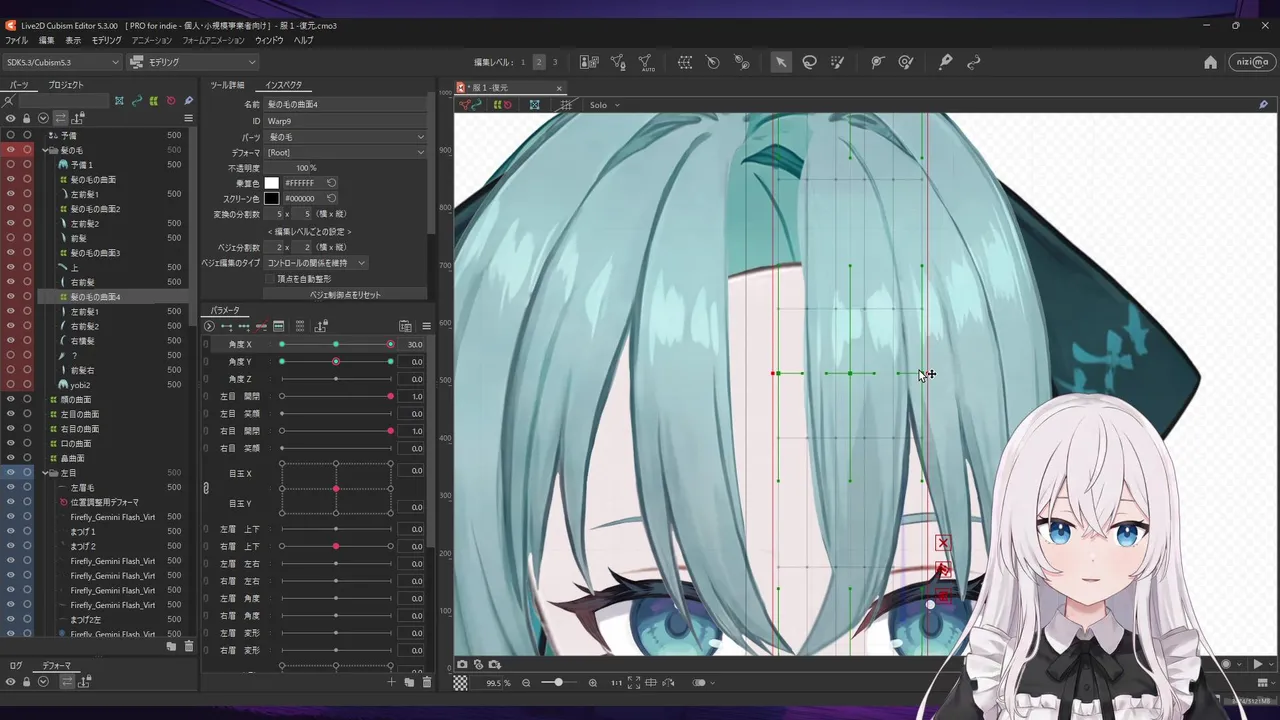Click the 1:1 zoom reset button
Viewport: 1280px width, 720px height.
click(616, 683)
